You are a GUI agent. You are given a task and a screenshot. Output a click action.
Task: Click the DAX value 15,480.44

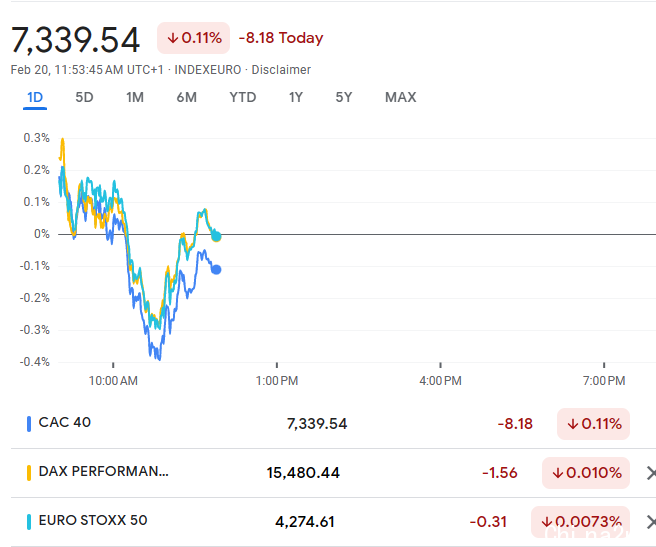click(303, 473)
